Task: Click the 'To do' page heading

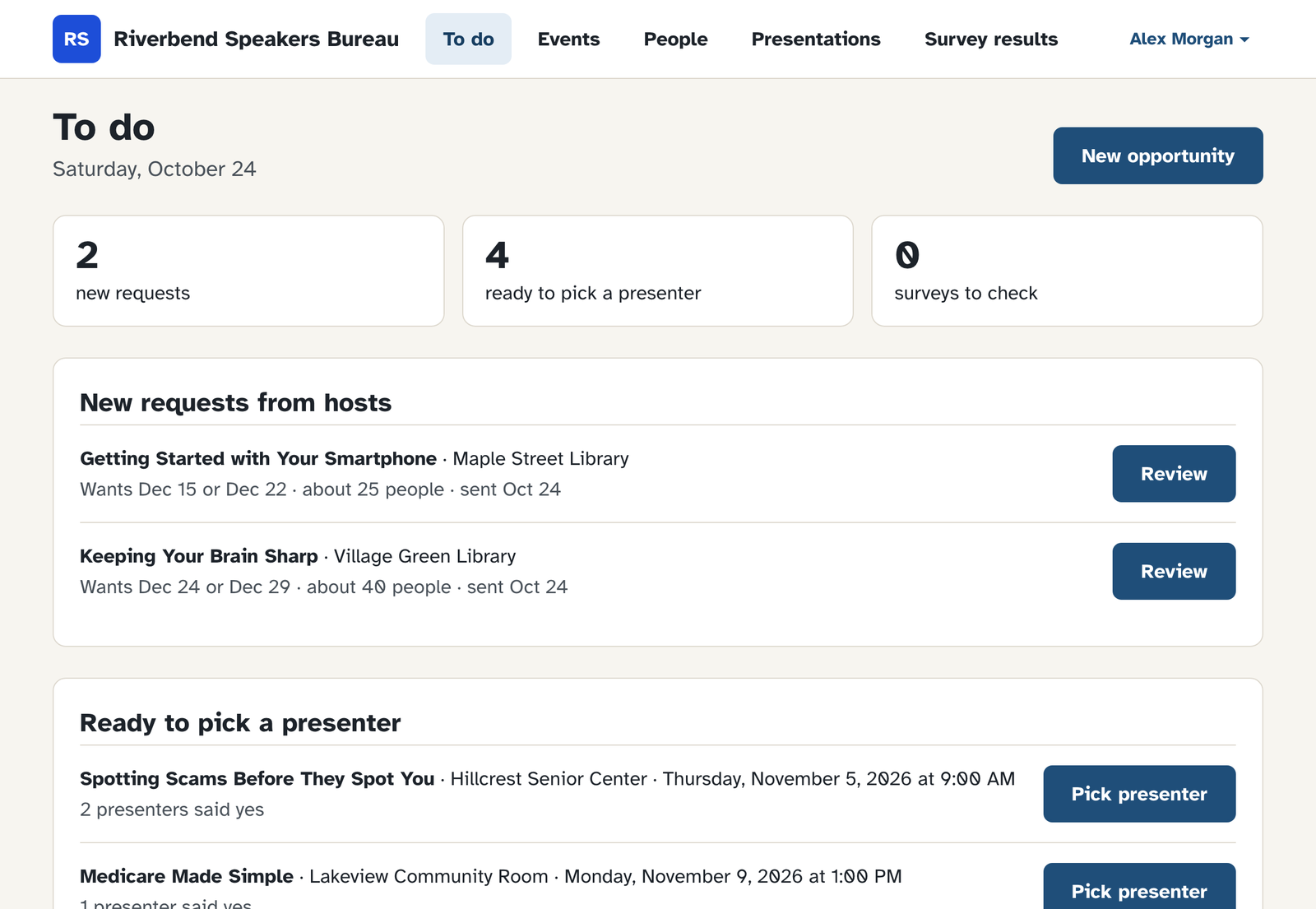Action: [104, 128]
